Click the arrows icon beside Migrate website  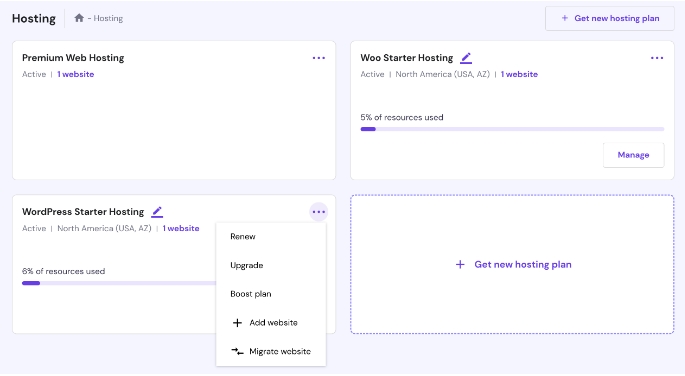coord(237,351)
